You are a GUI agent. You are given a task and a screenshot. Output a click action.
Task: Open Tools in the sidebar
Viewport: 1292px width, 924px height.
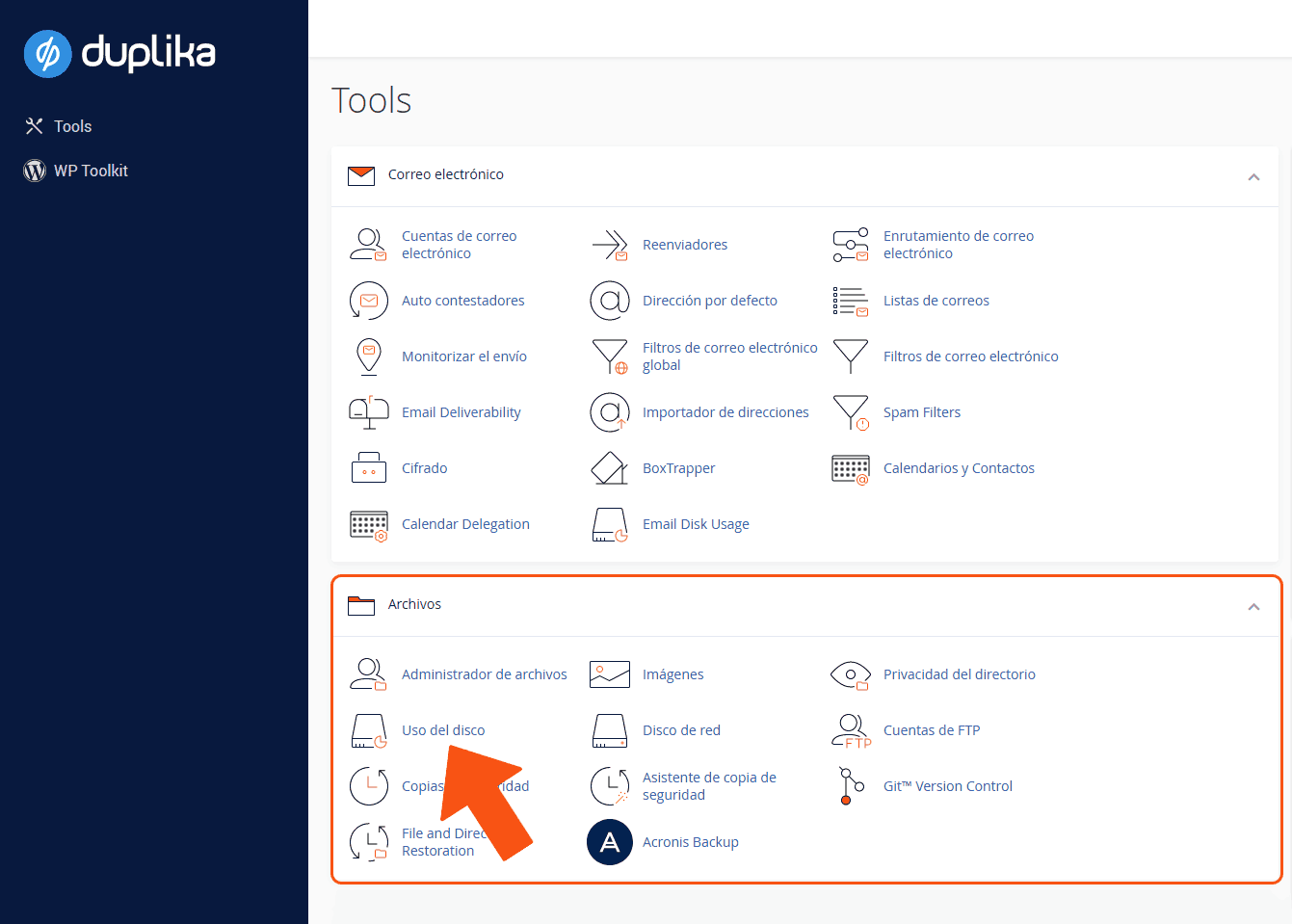click(x=72, y=126)
